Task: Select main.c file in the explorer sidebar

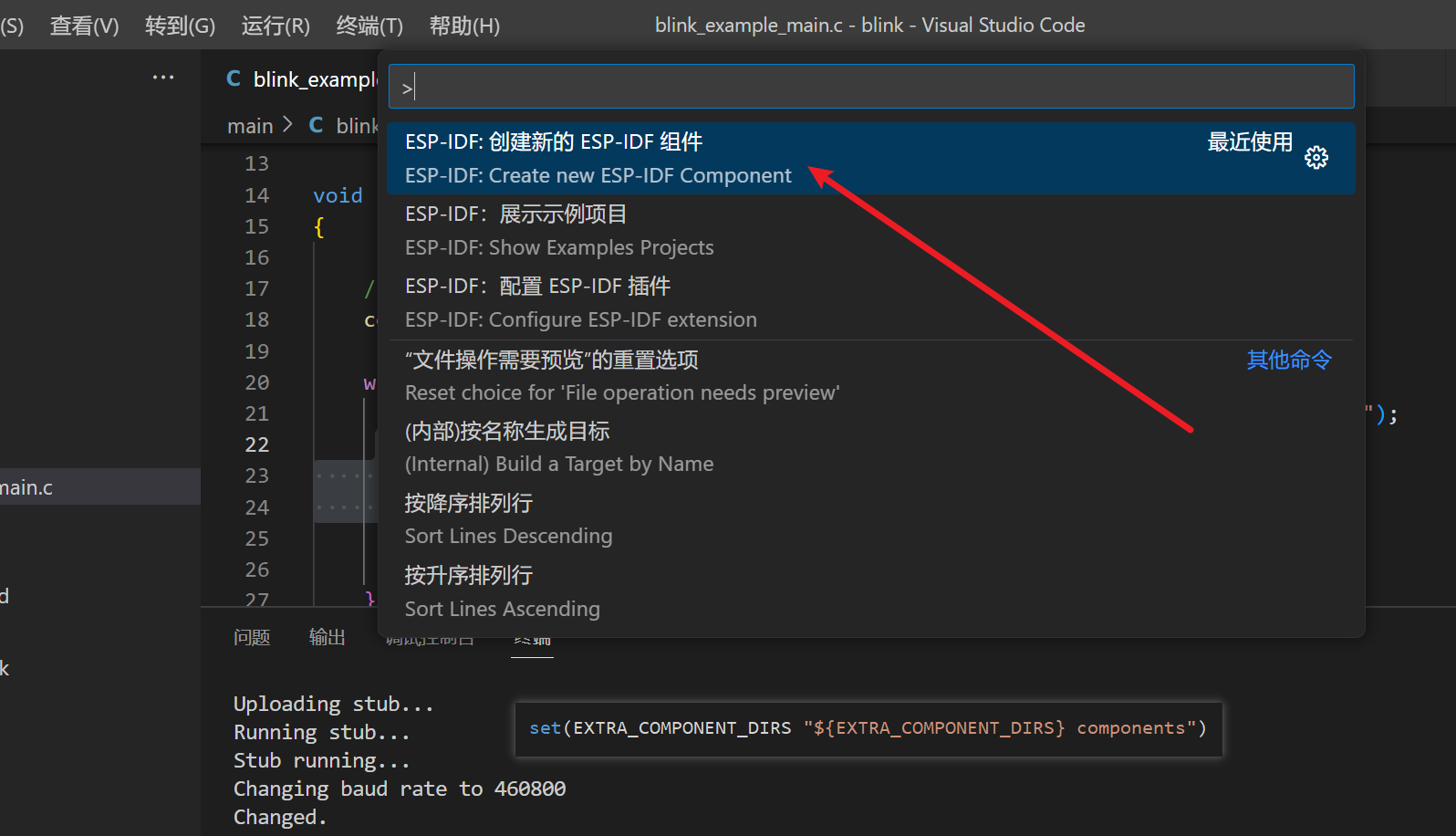Action: tap(100, 486)
